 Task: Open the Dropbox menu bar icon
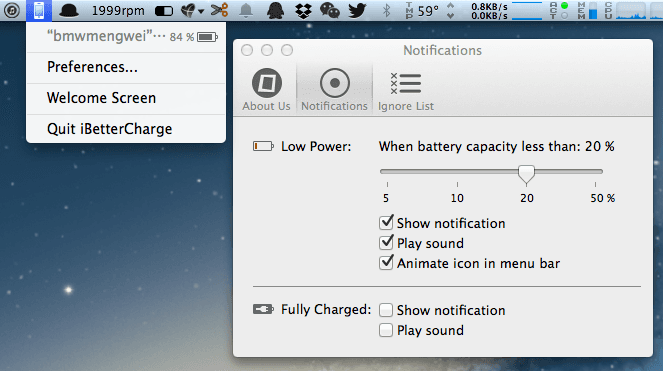click(x=303, y=11)
